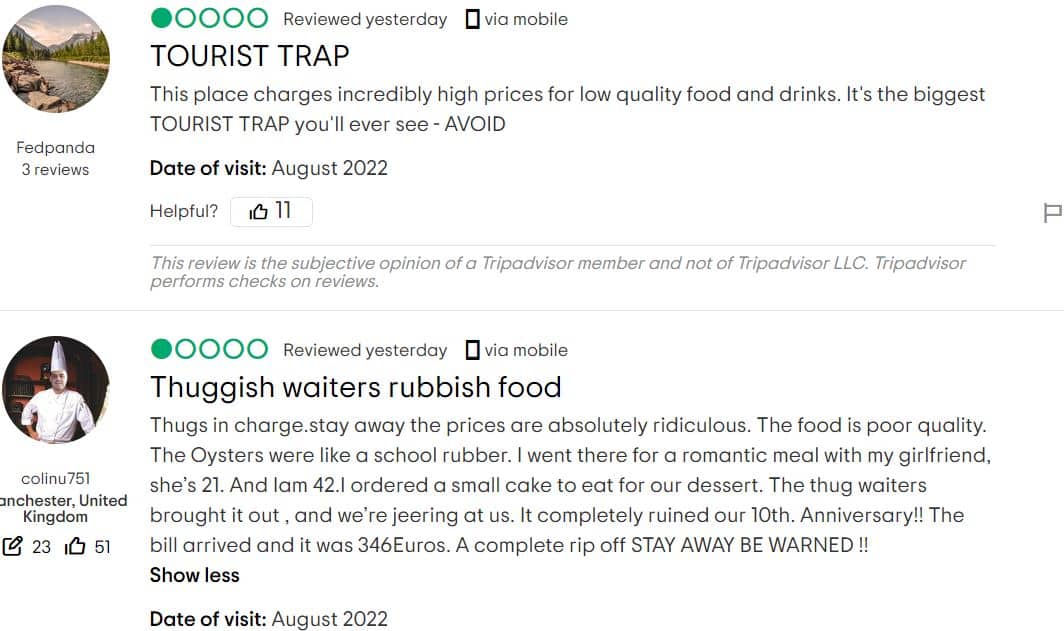Click Reviewed yesterday on colinu751's review
1064x631 pixels.
(x=365, y=350)
